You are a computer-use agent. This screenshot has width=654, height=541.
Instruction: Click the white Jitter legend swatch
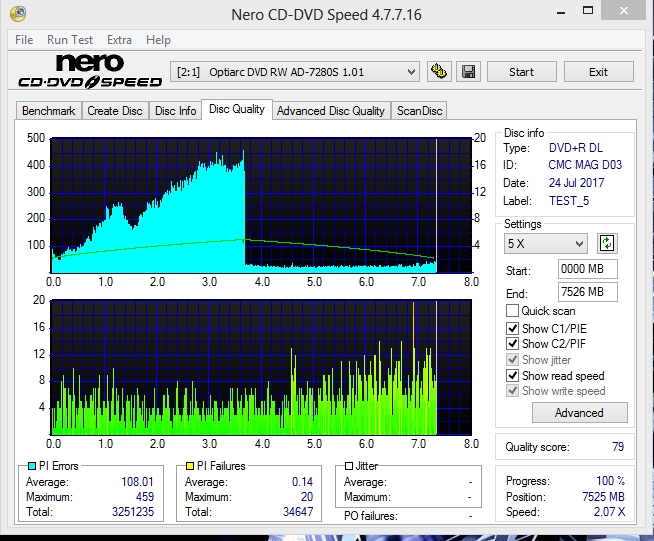tap(349, 466)
